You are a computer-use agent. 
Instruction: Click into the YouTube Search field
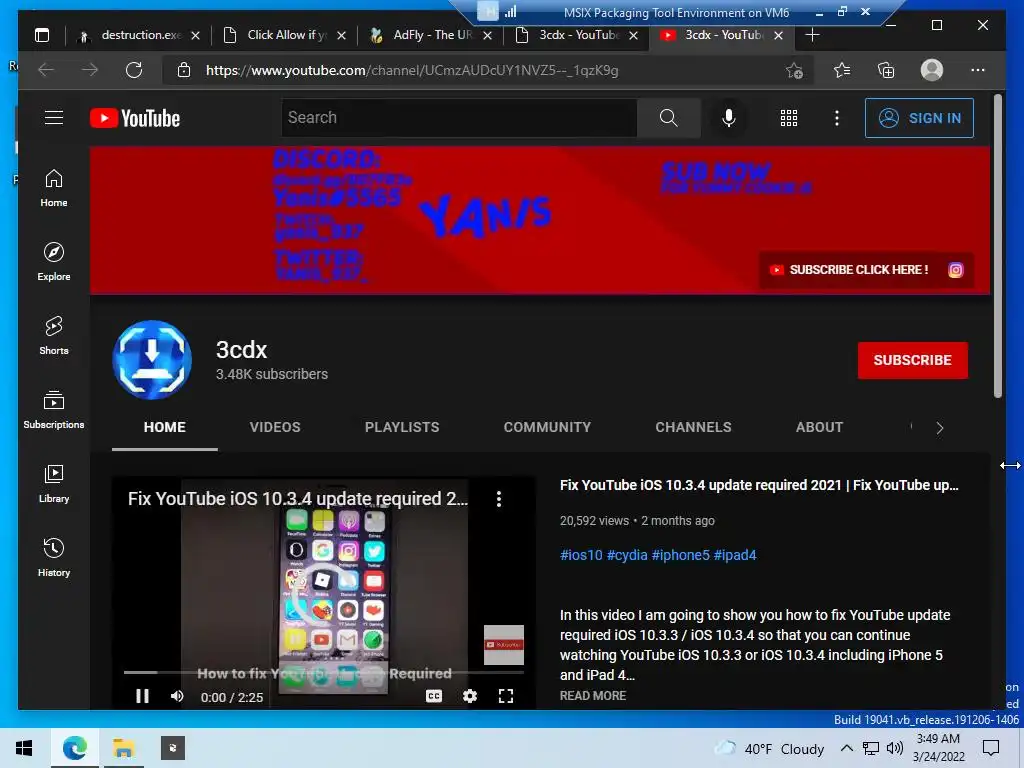(459, 118)
